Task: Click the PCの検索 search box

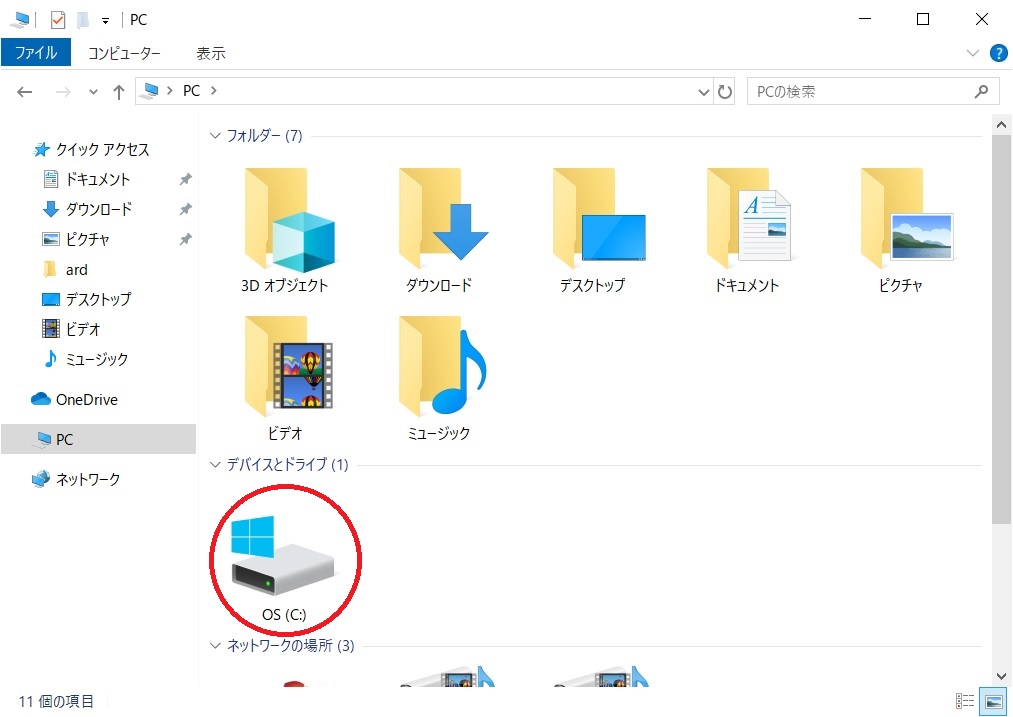Action: tap(860, 92)
